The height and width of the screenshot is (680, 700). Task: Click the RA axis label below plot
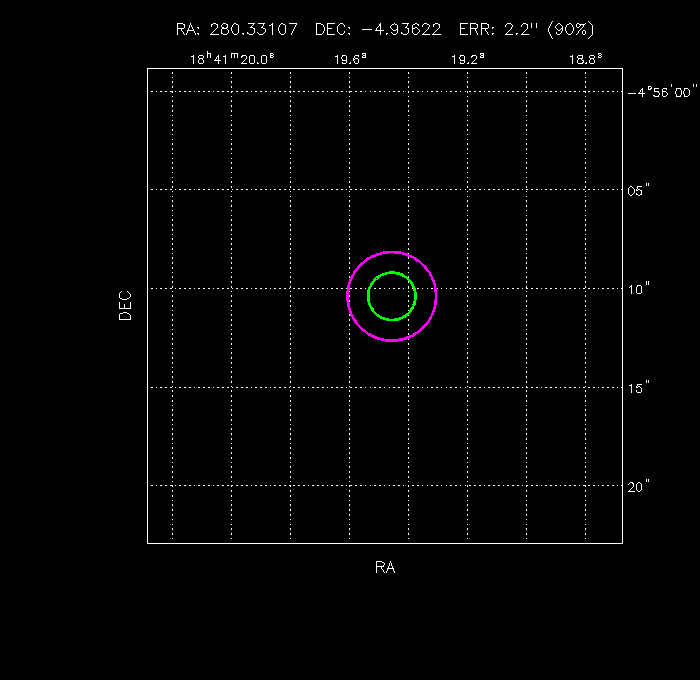pos(385,568)
